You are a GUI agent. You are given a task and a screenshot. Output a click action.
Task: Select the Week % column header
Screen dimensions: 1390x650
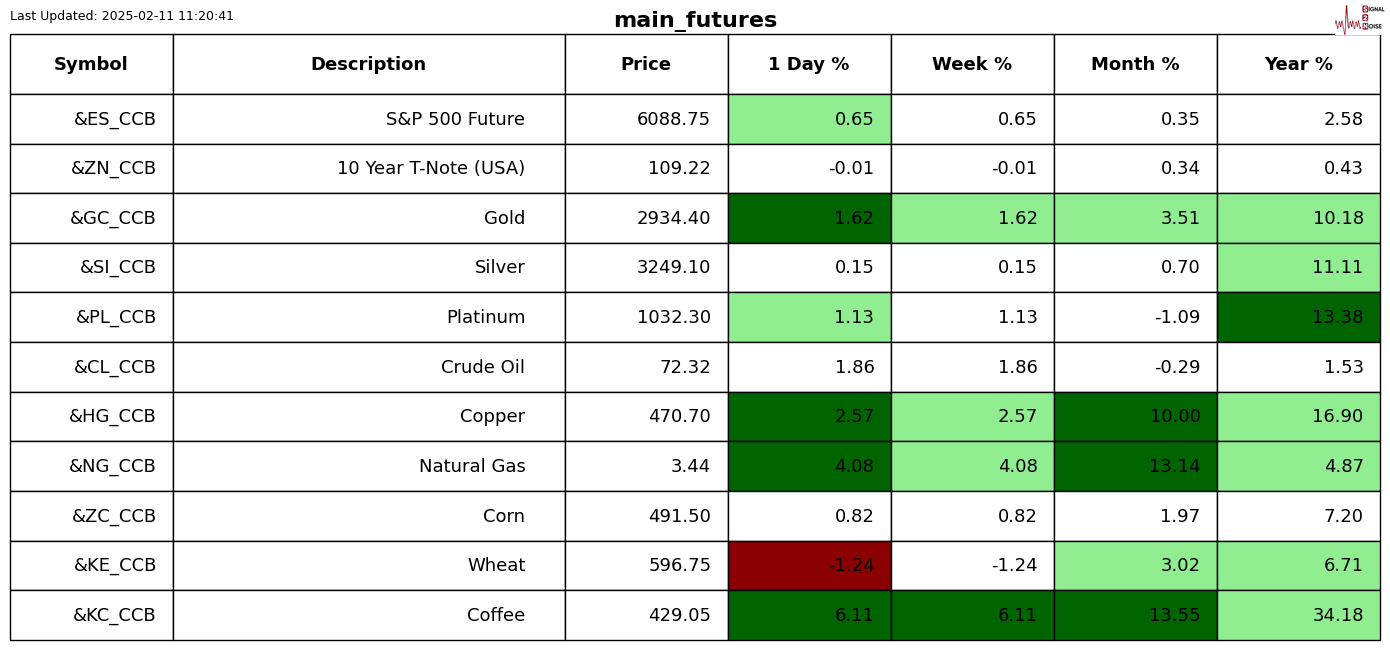[x=972, y=65]
